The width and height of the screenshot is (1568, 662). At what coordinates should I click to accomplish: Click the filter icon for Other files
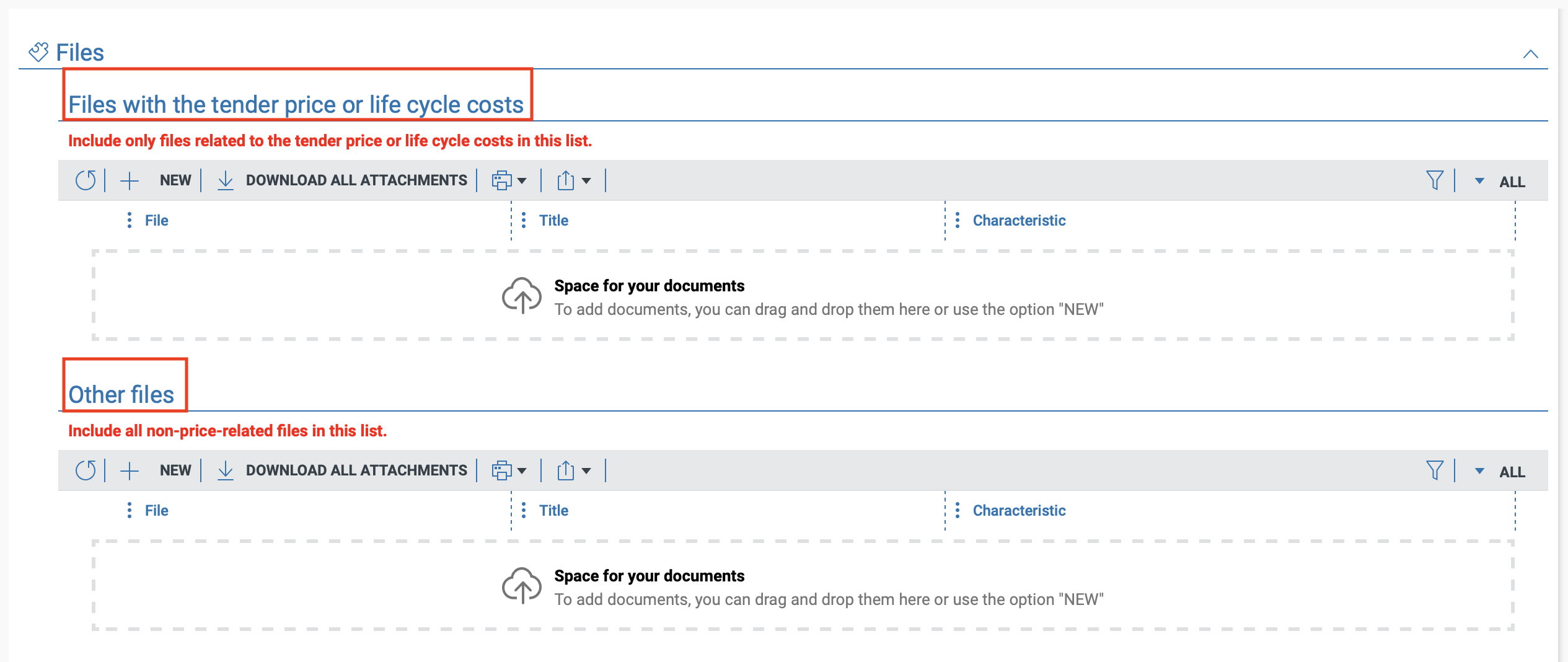point(1434,470)
